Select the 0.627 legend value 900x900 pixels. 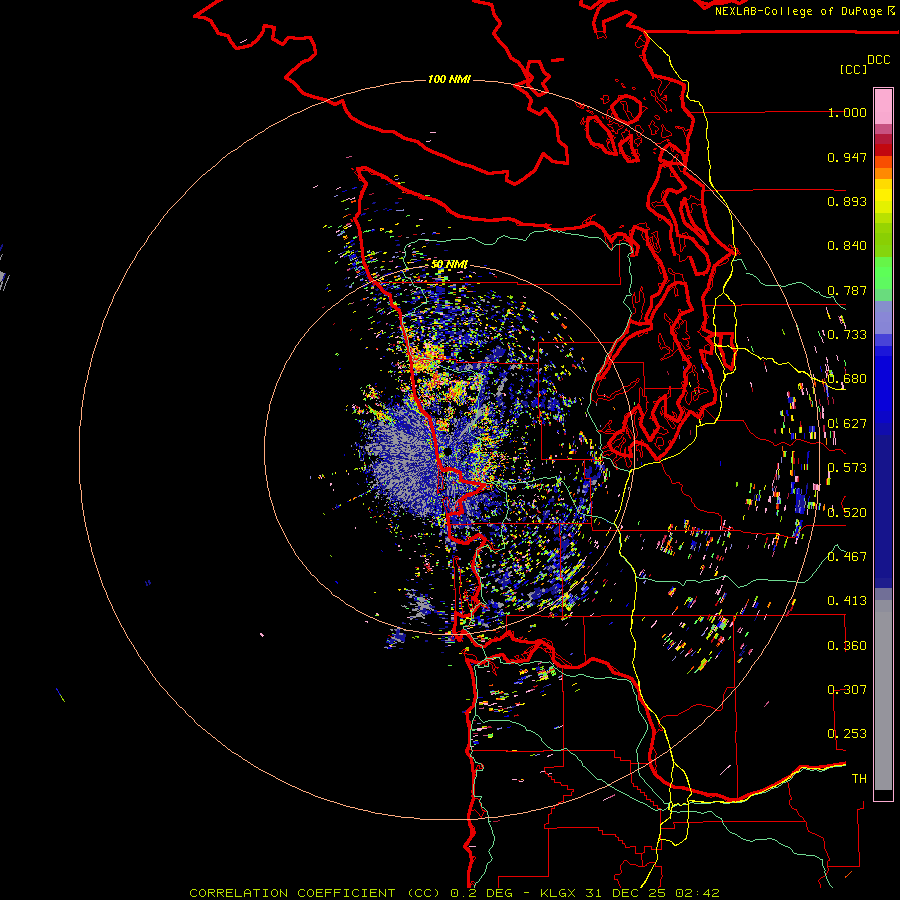point(847,424)
